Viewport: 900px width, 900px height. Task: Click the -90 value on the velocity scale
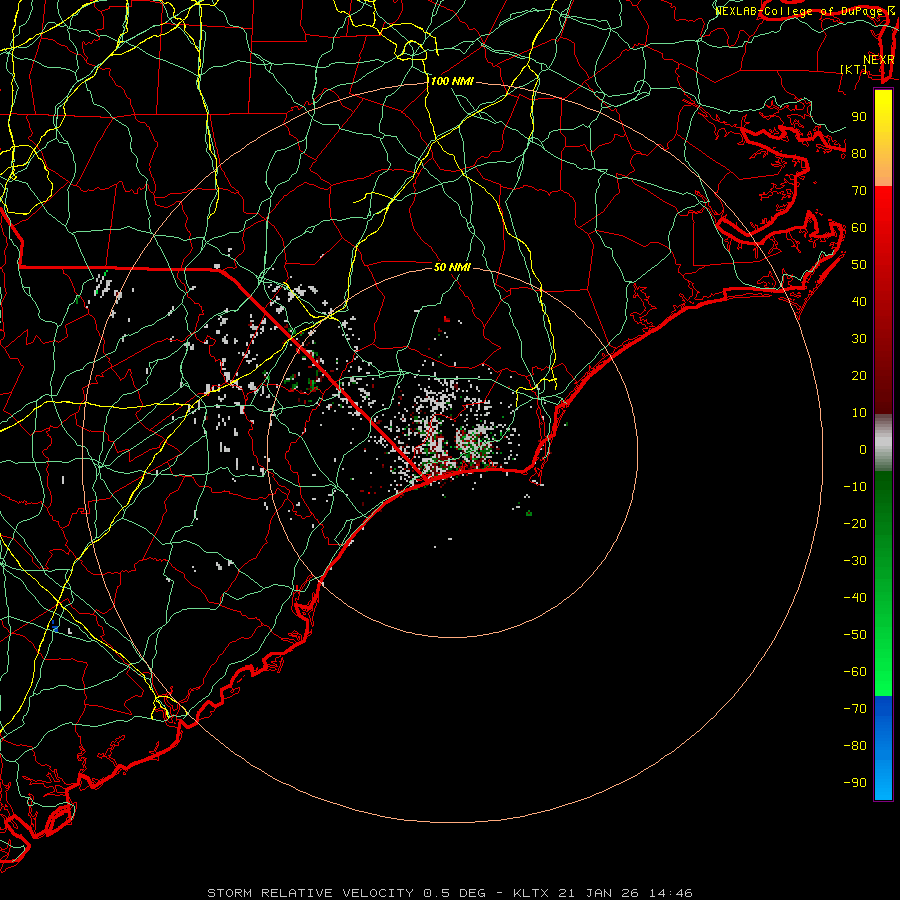[x=855, y=783]
